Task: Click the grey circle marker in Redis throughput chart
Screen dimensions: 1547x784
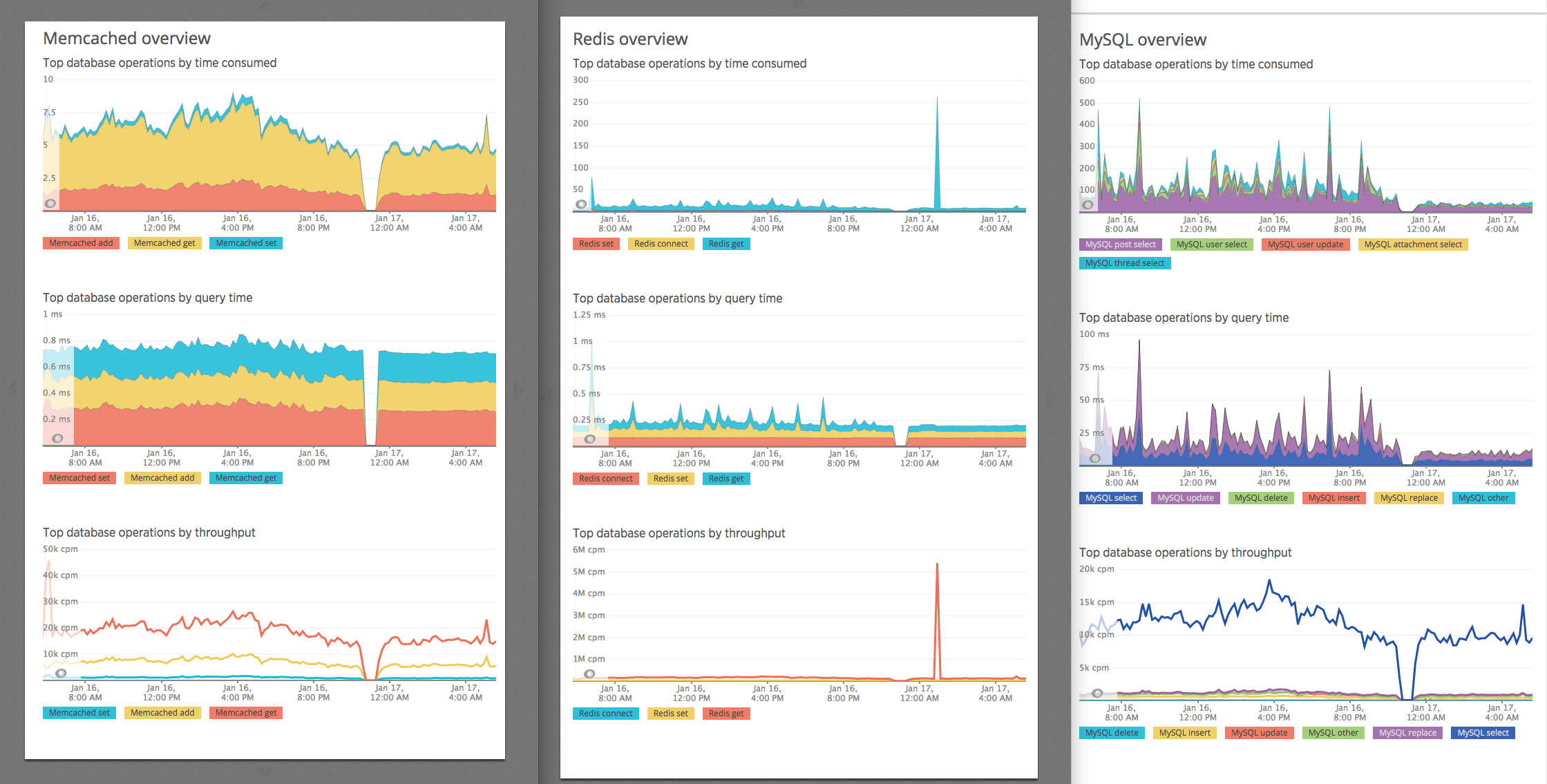Action: pyautogui.click(x=589, y=673)
